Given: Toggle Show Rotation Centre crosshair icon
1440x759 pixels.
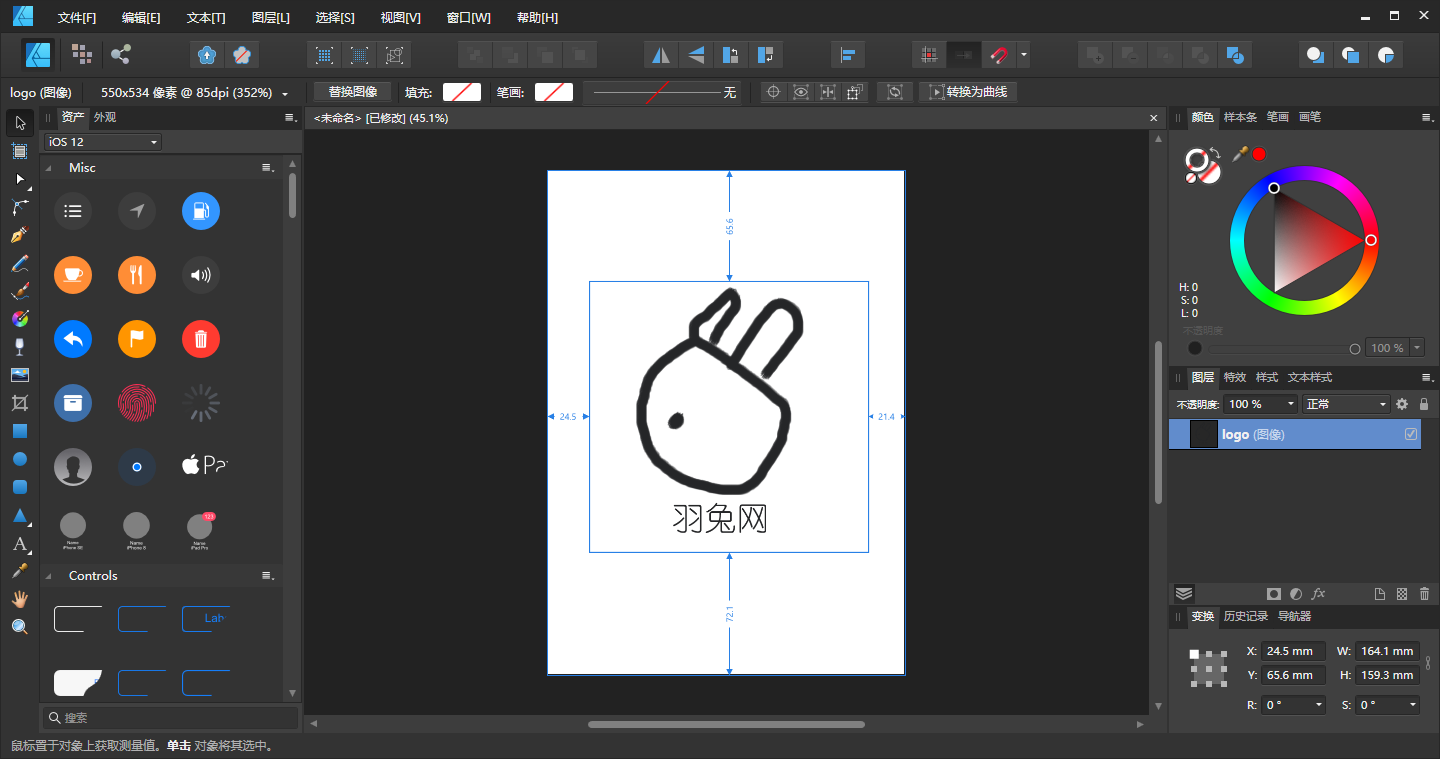Looking at the screenshot, I should 773,92.
